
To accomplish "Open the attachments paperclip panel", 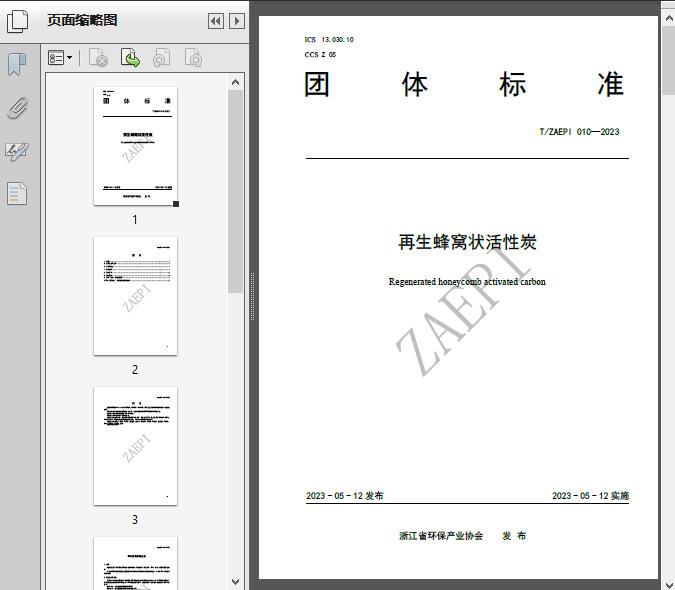I will (x=17, y=108).
